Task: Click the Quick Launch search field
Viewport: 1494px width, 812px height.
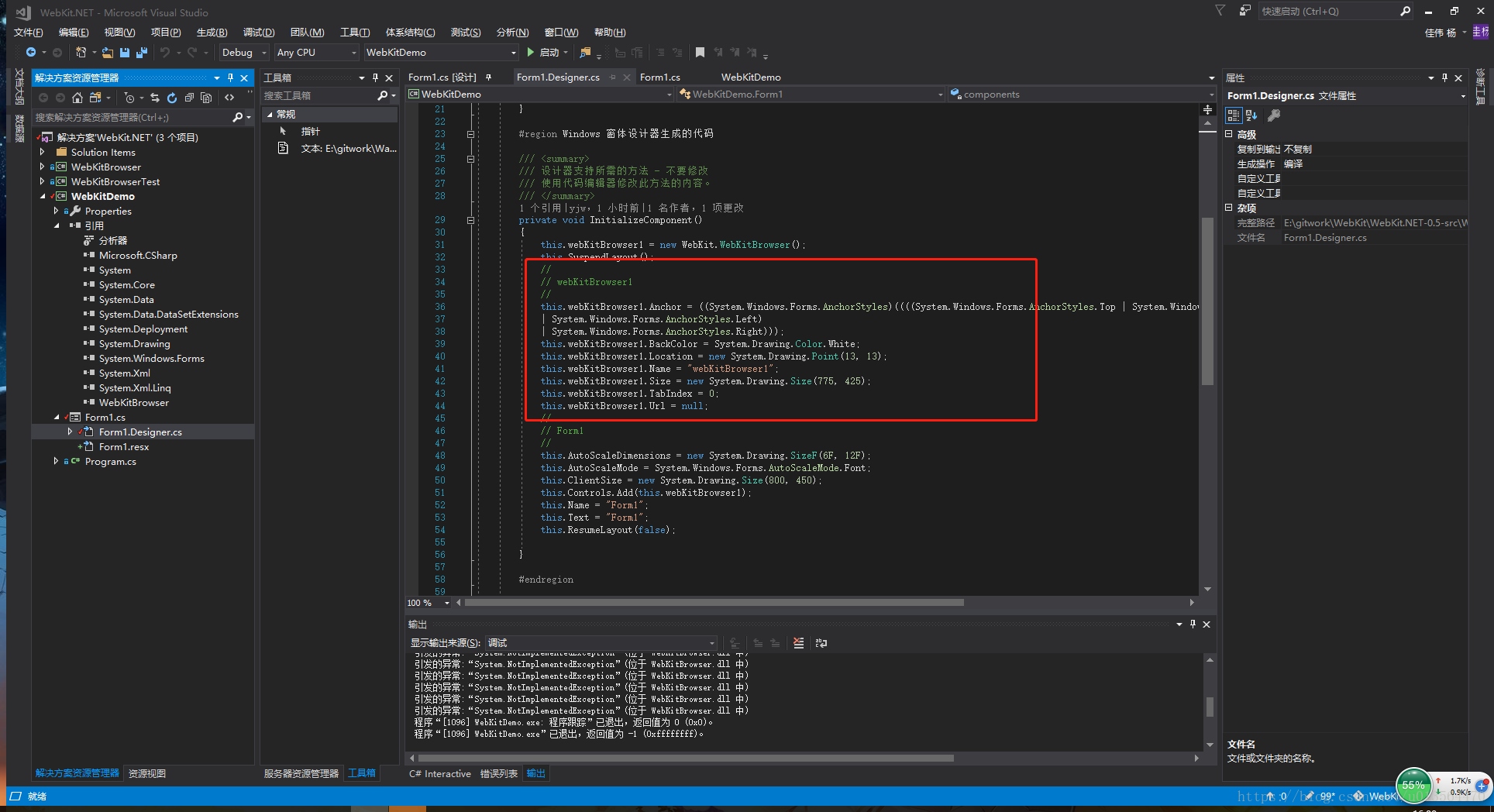Action: (x=1328, y=11)
